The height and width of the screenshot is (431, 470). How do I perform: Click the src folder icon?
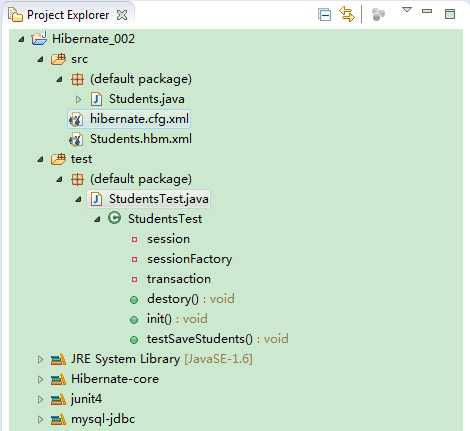tap(58, 59)
